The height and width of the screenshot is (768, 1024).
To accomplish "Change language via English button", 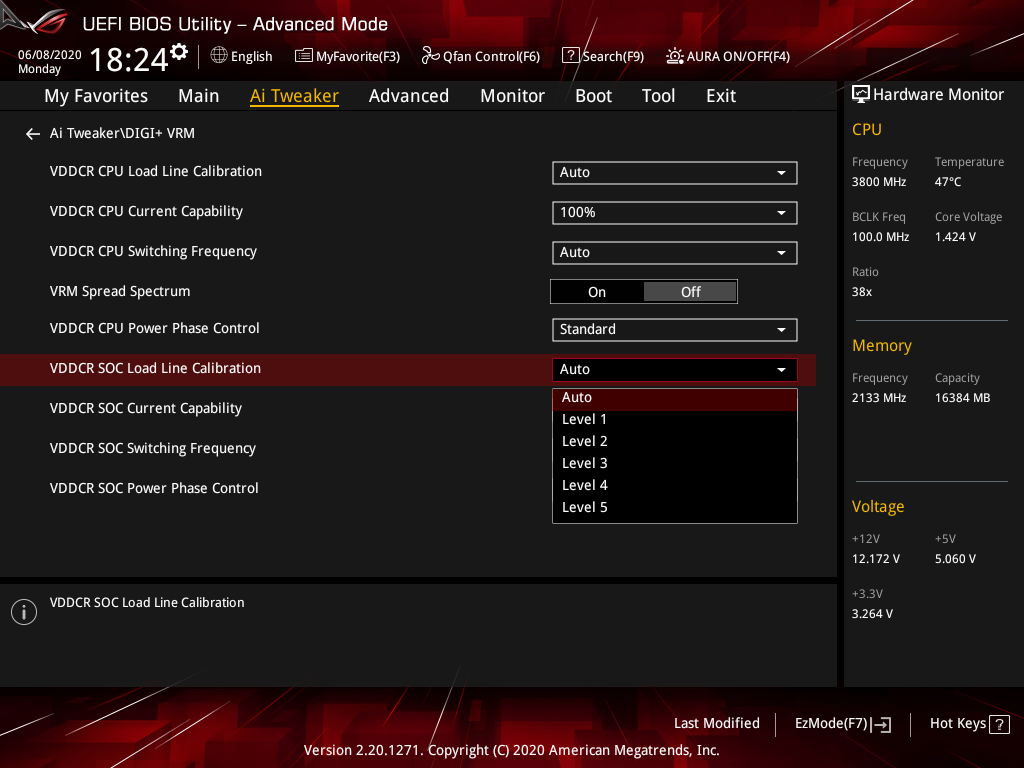I will (x=251, y=57).
